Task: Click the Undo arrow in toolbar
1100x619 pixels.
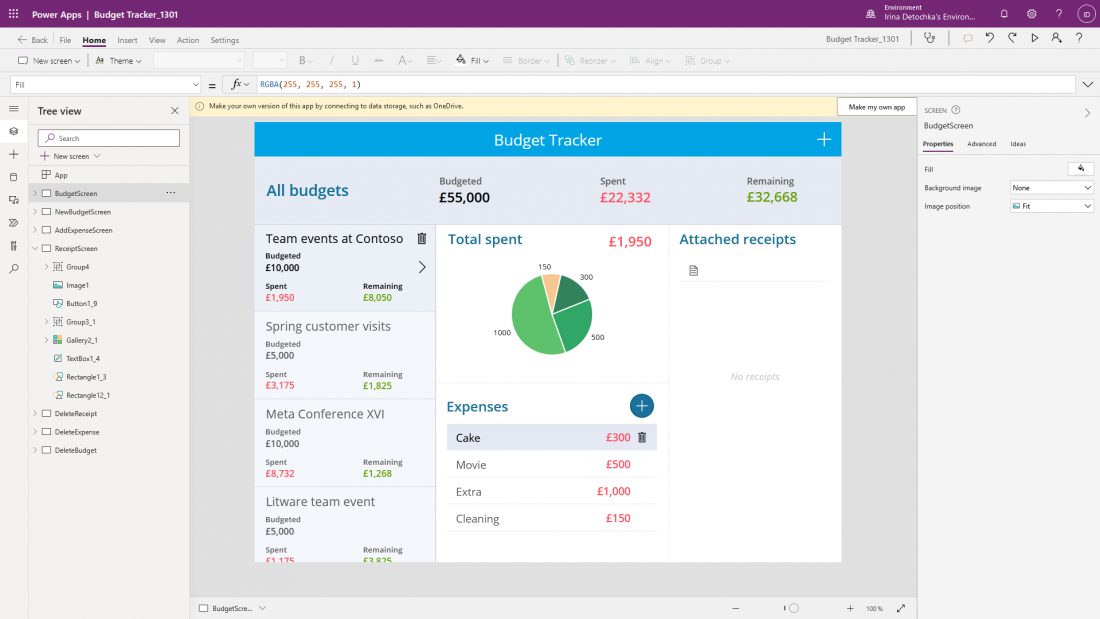Action: (x=989, y=39)
